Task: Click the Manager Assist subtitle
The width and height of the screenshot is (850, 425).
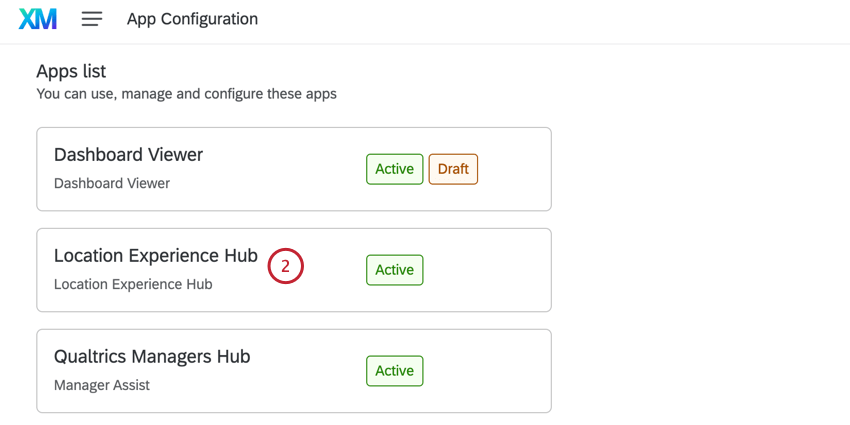Action: [x=102, y=385]
